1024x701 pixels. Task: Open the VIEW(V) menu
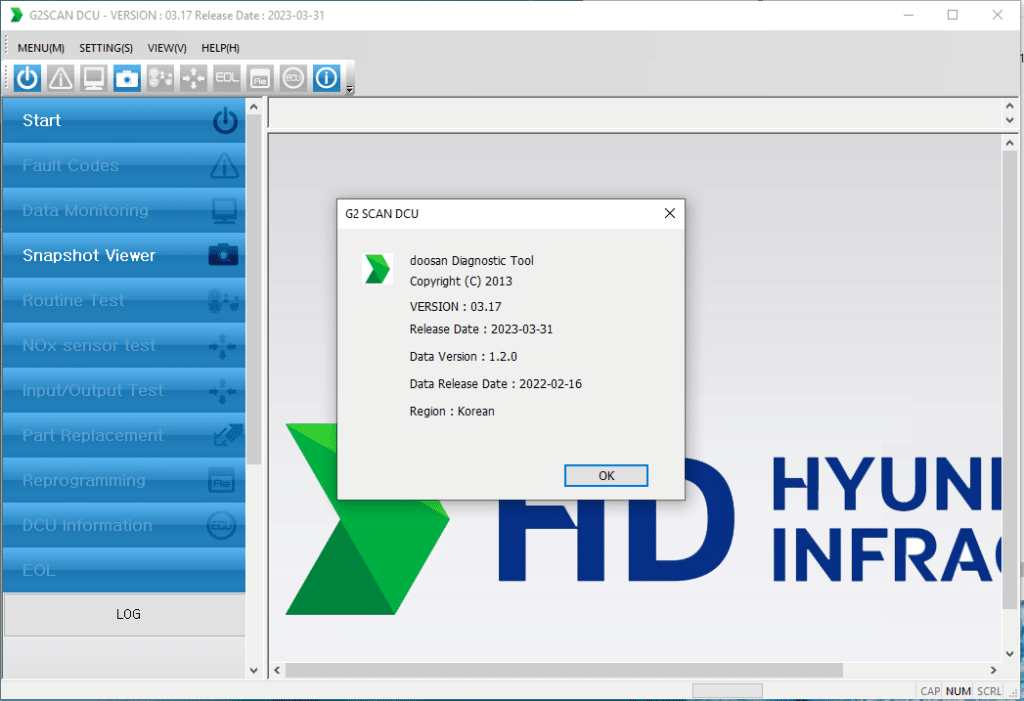167,48
